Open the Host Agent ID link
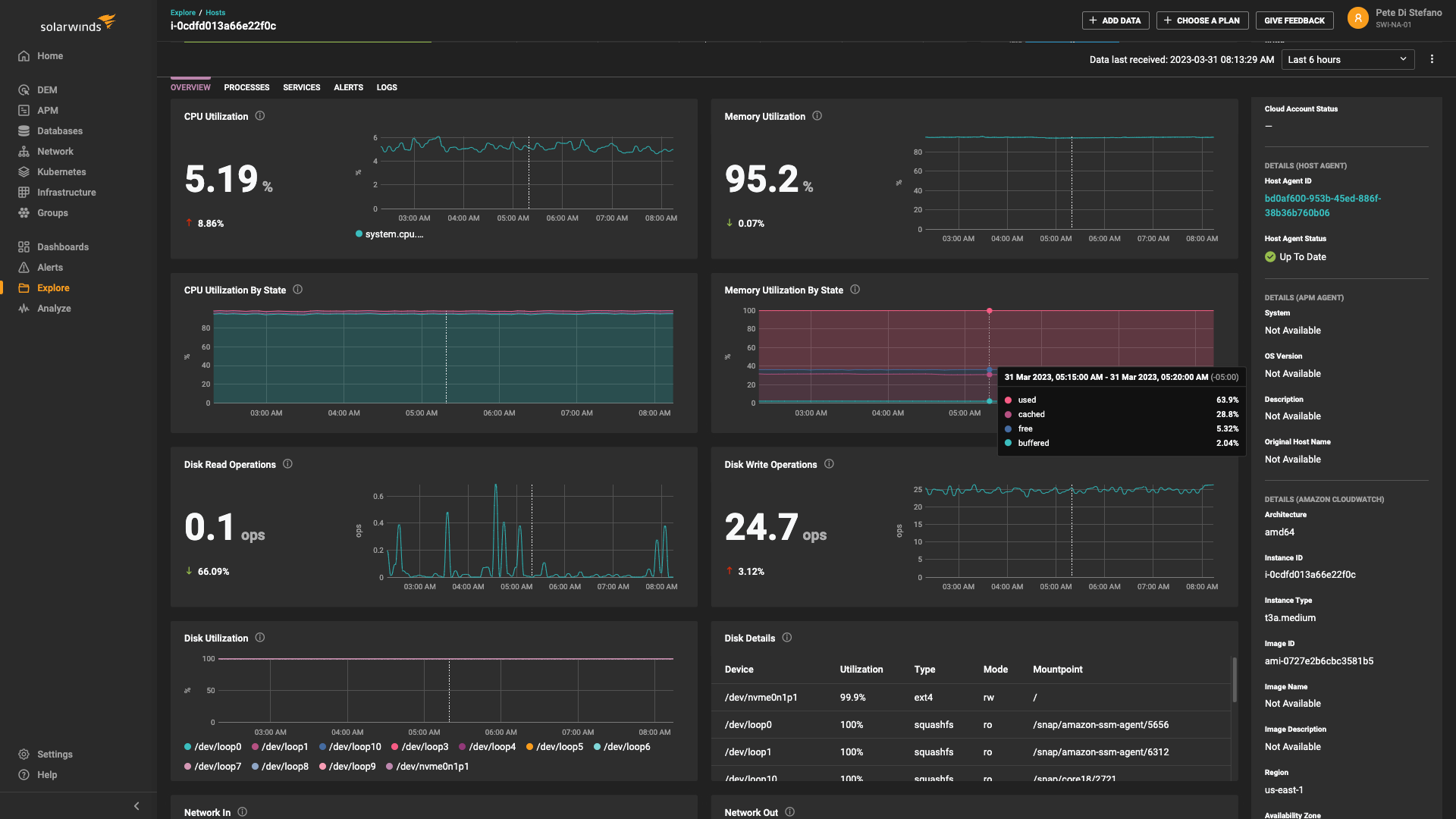This screenshot has width=1456, height=819. click(x=1322, y=205)
